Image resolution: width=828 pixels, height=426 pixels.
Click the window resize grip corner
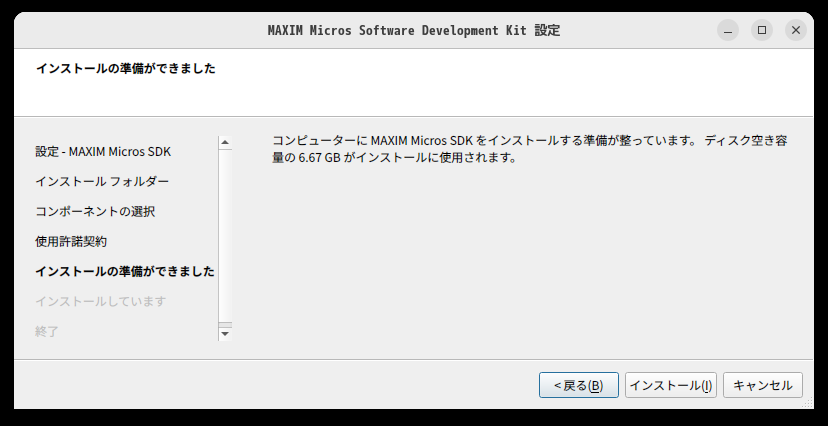click(x=808, y=403)
